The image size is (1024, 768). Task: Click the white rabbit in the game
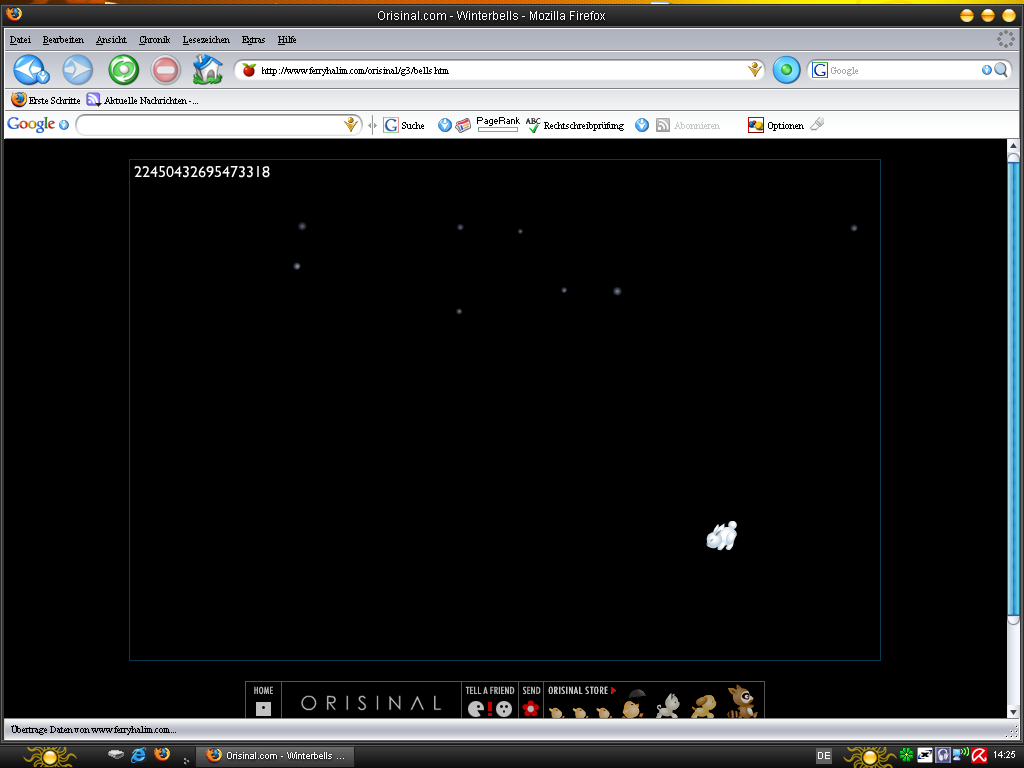click(722, 536)
